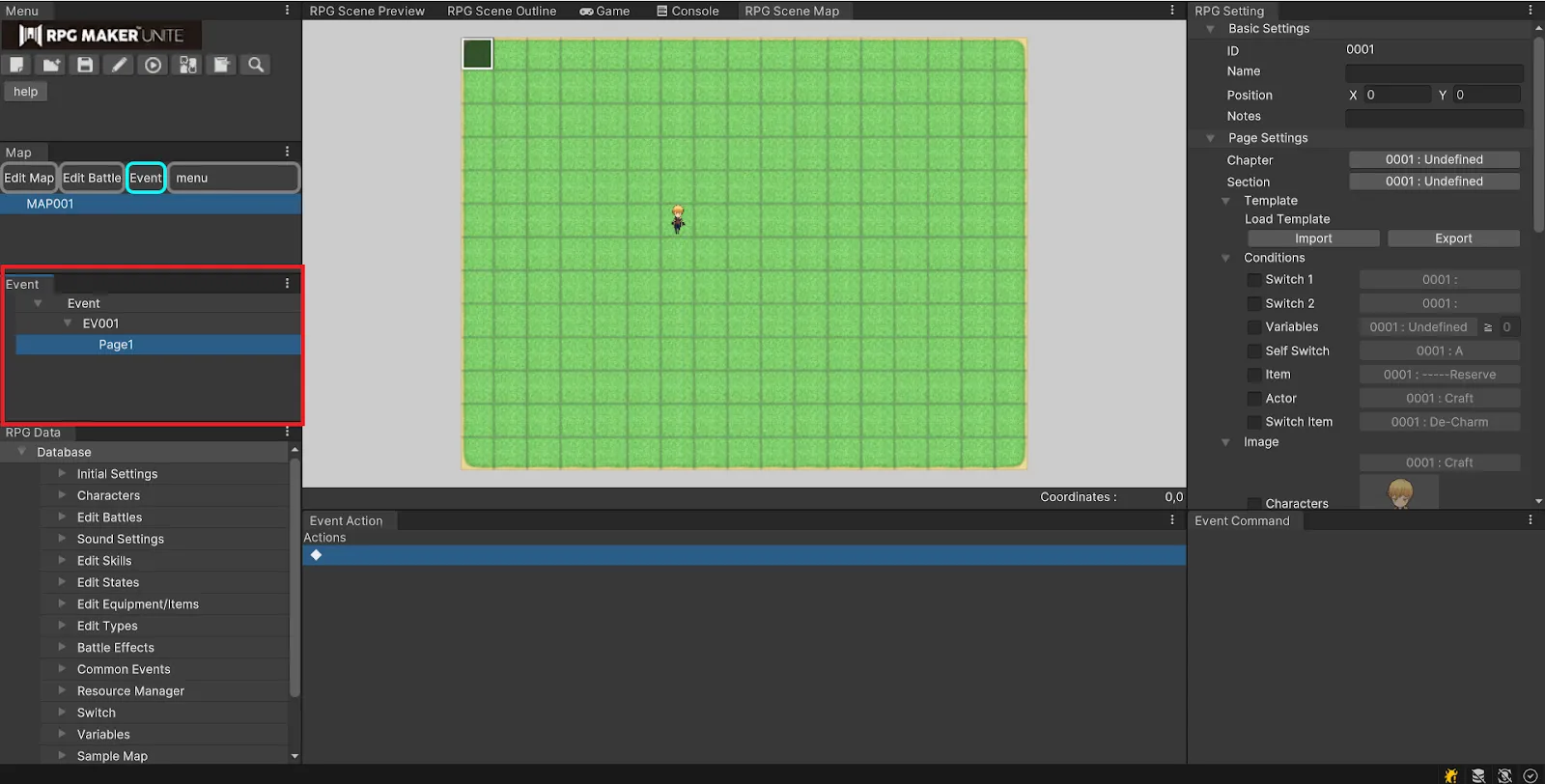The height and width of the screenshot is (784, 1545).
Task: Tick the Self Switch condition checkbox
Action: [1254, 351]
